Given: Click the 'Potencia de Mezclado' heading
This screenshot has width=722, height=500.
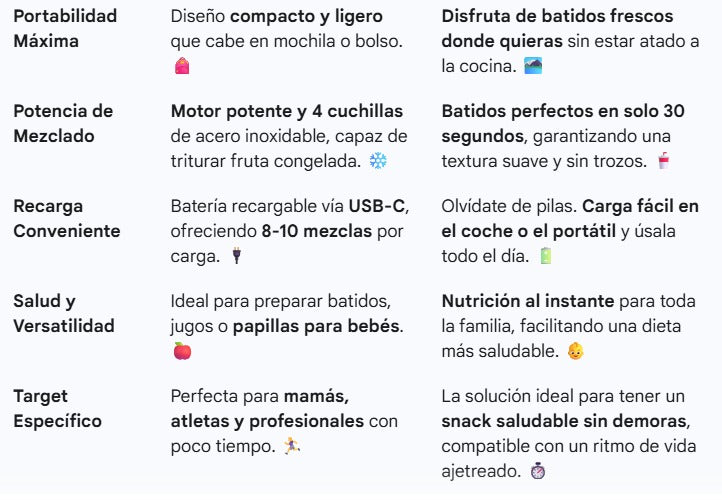Looking at the screenshot, I should [63, 123].
